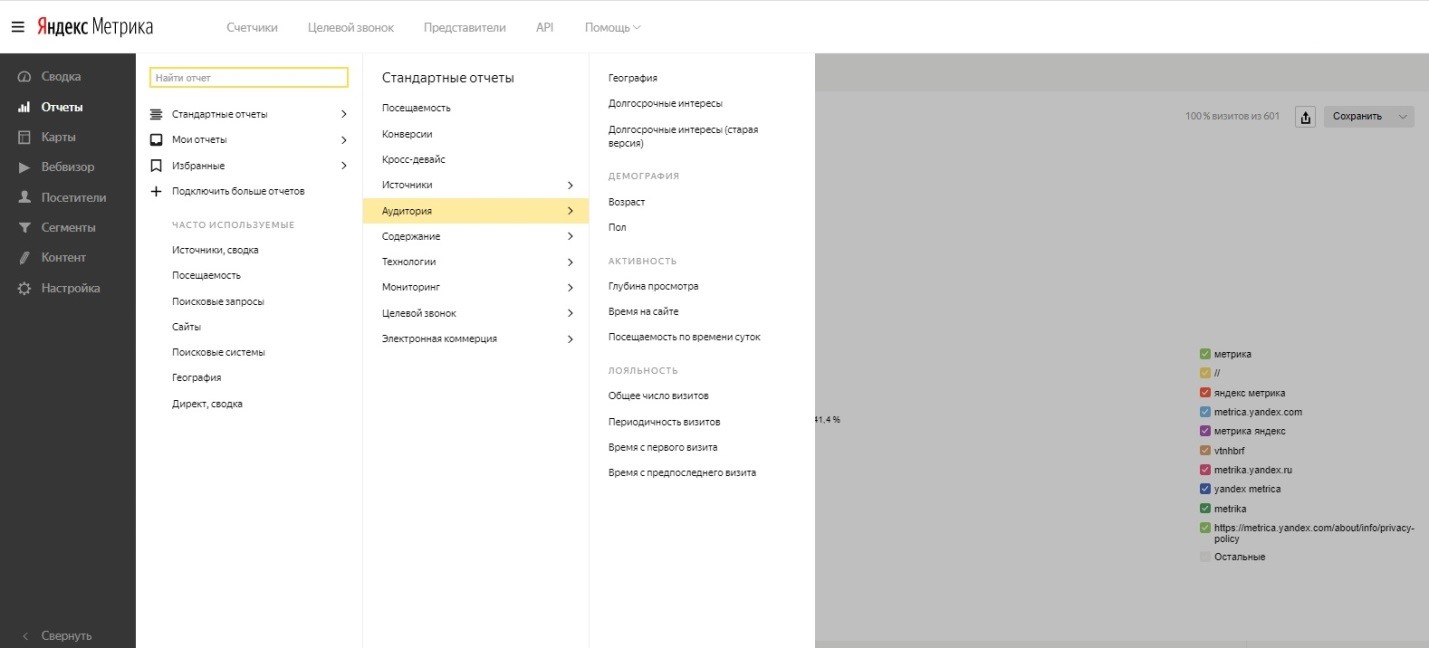1429x648 pixels.
Task: Open API in top navigation
Action: (545, 28)
